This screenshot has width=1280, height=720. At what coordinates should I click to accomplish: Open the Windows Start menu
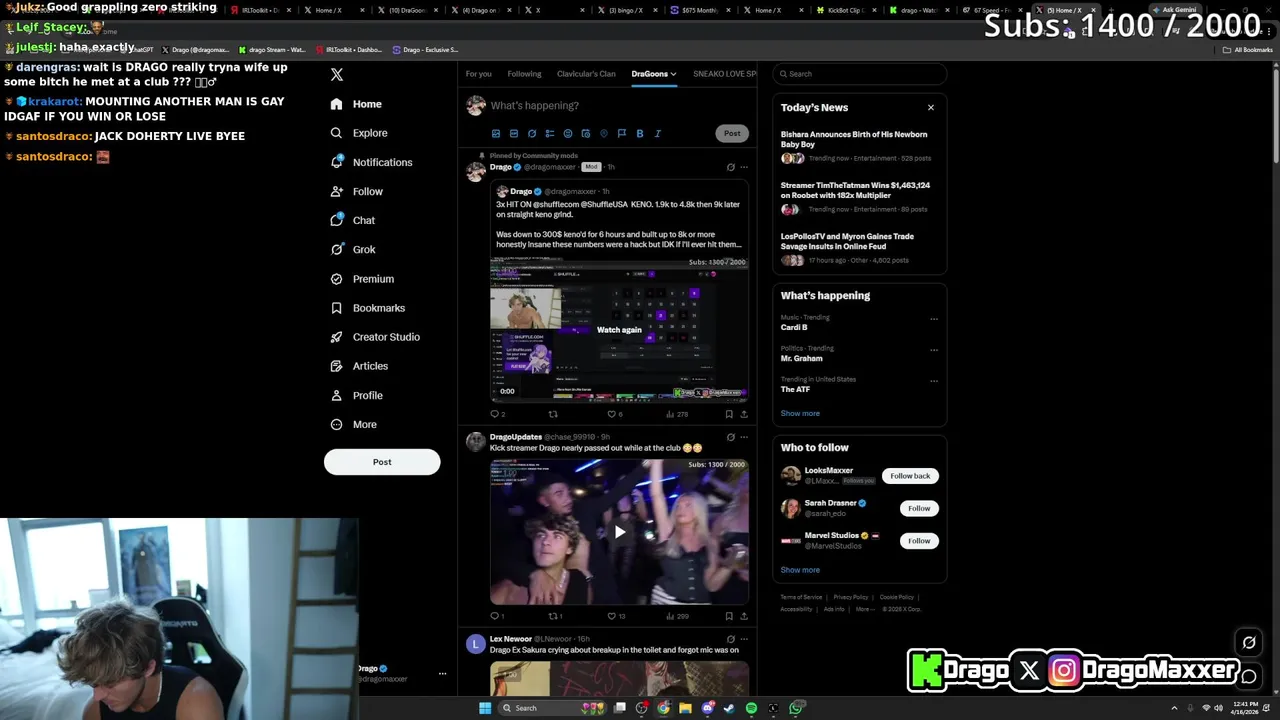(x=485, y=708)
